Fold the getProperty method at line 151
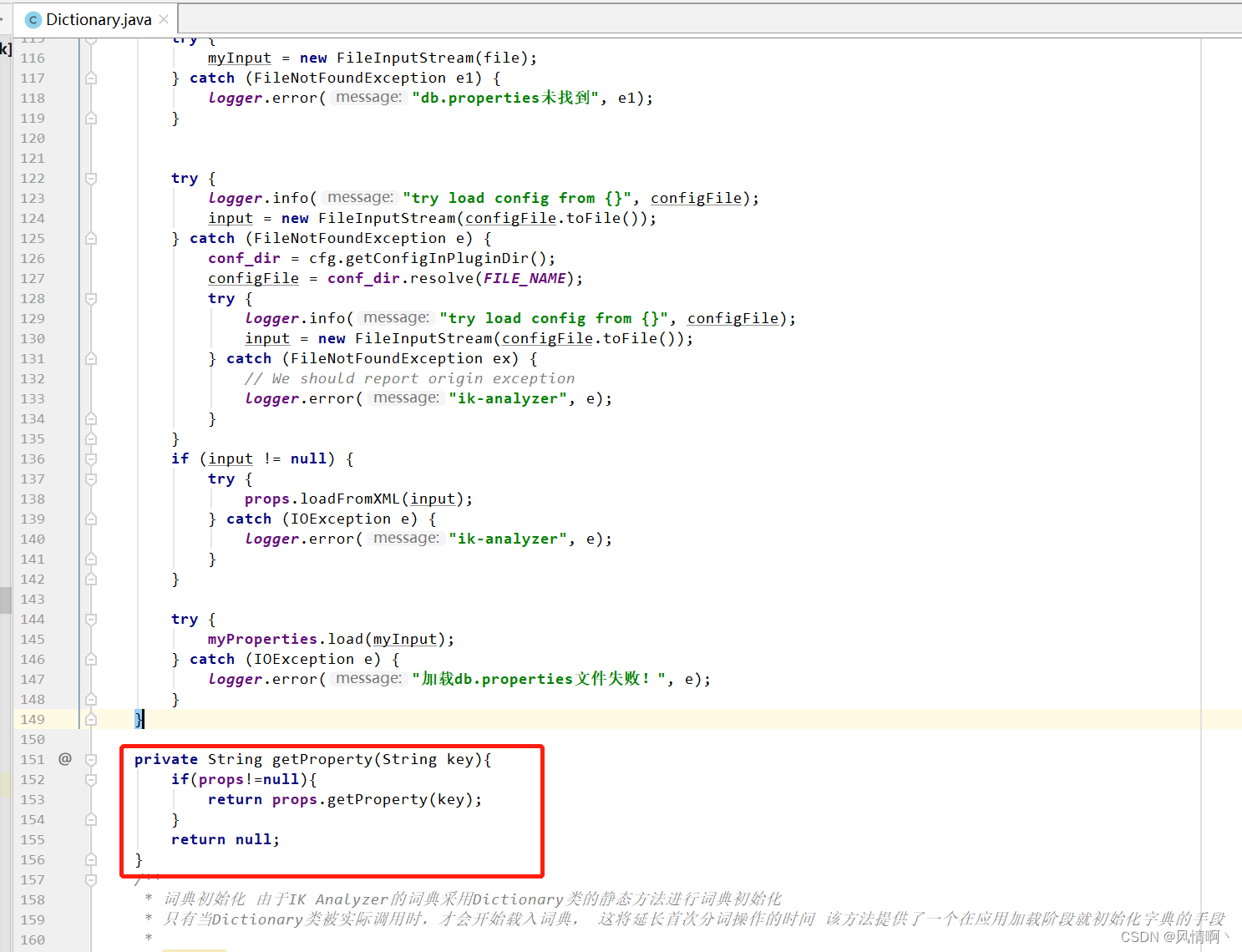 pos(91,760)
